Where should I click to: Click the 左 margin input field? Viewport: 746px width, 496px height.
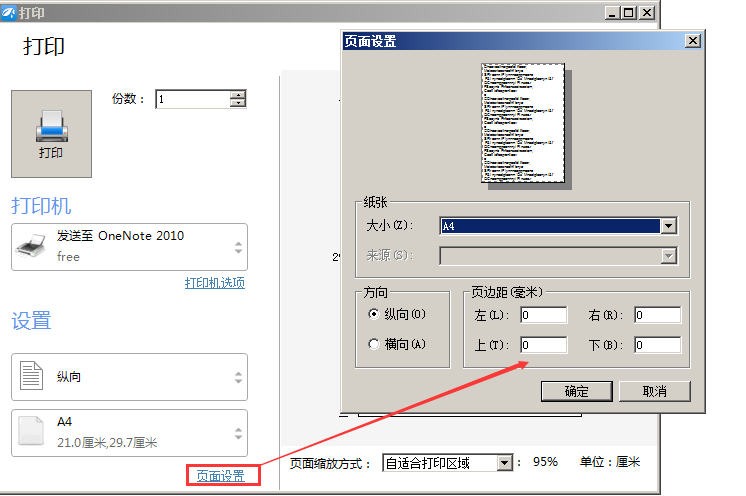tap(543, 315)
